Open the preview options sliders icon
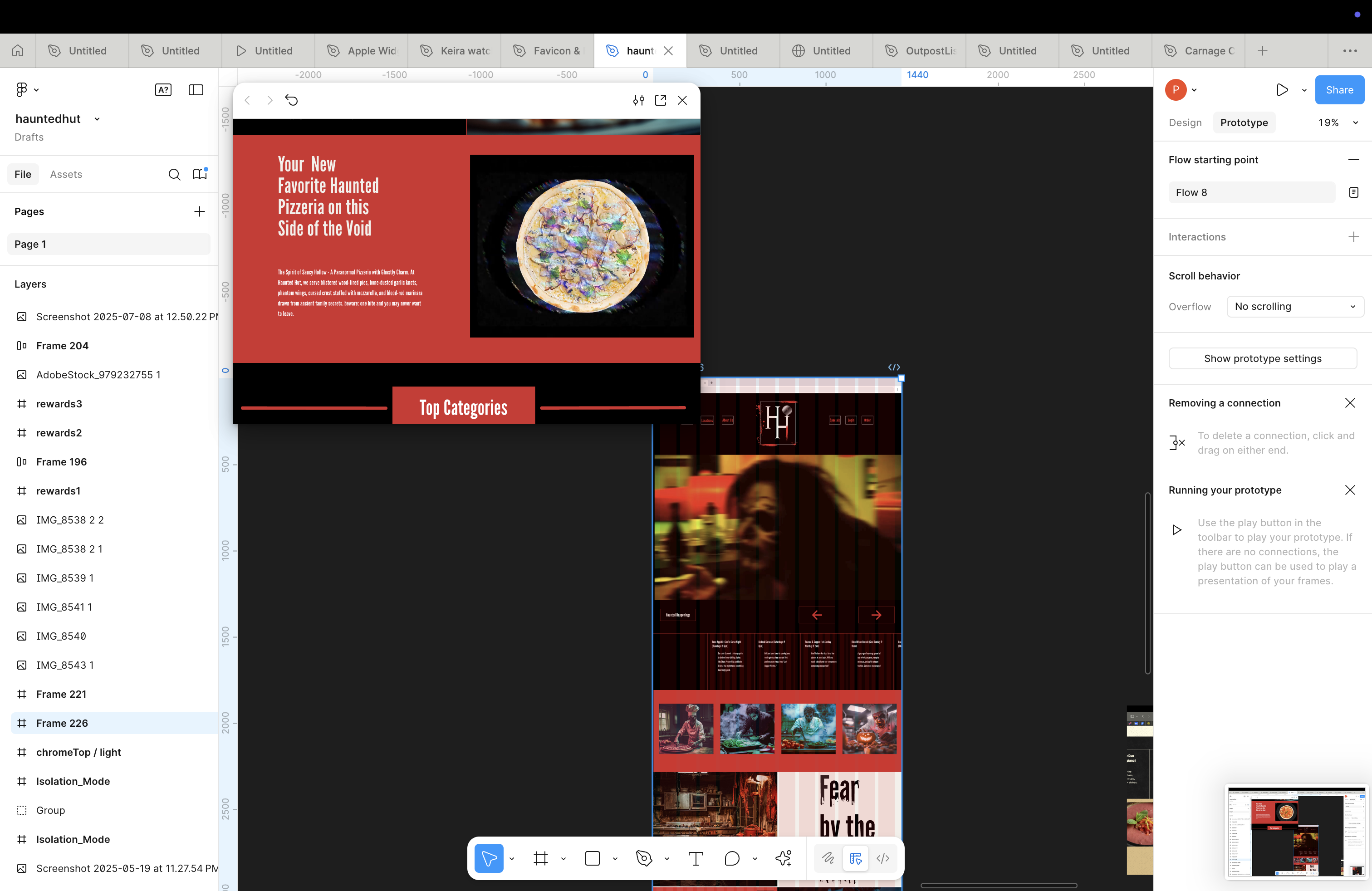Image resolution: width=1372 pixels, height=891 pixels. click(x=638, y=100)
